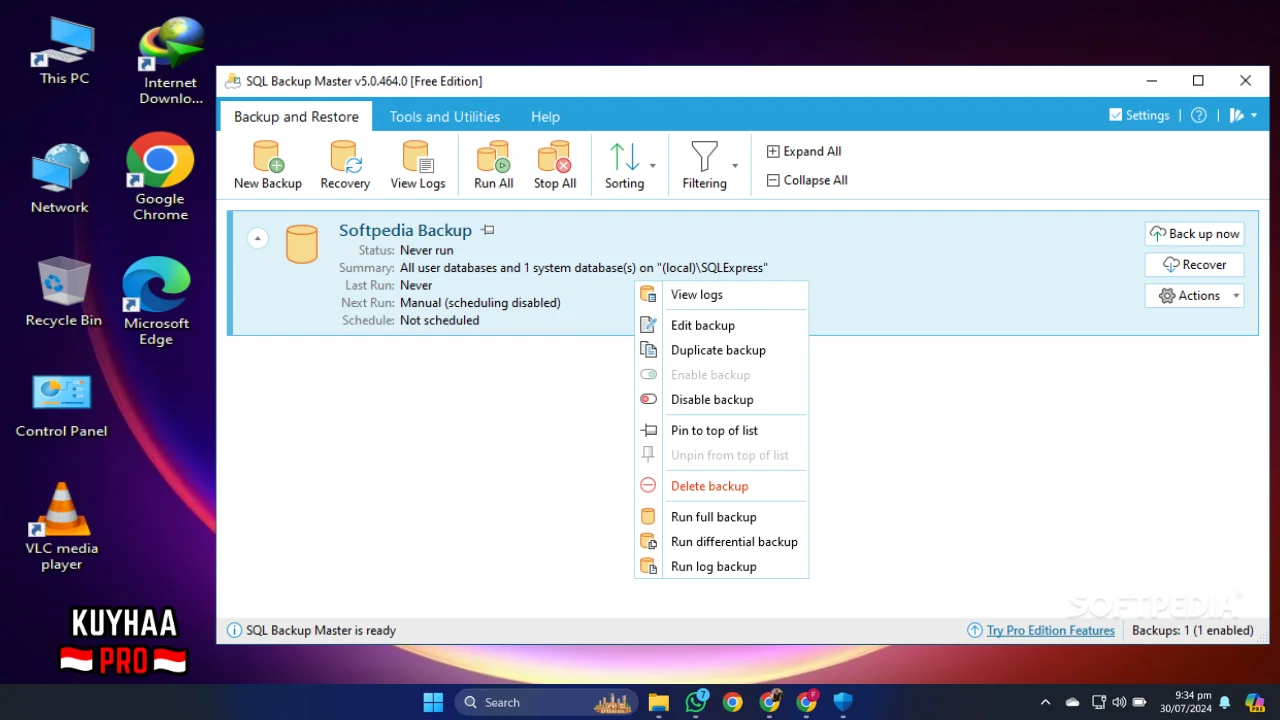
Task: Click the Recover button
Action: [x=1194, y=264]
